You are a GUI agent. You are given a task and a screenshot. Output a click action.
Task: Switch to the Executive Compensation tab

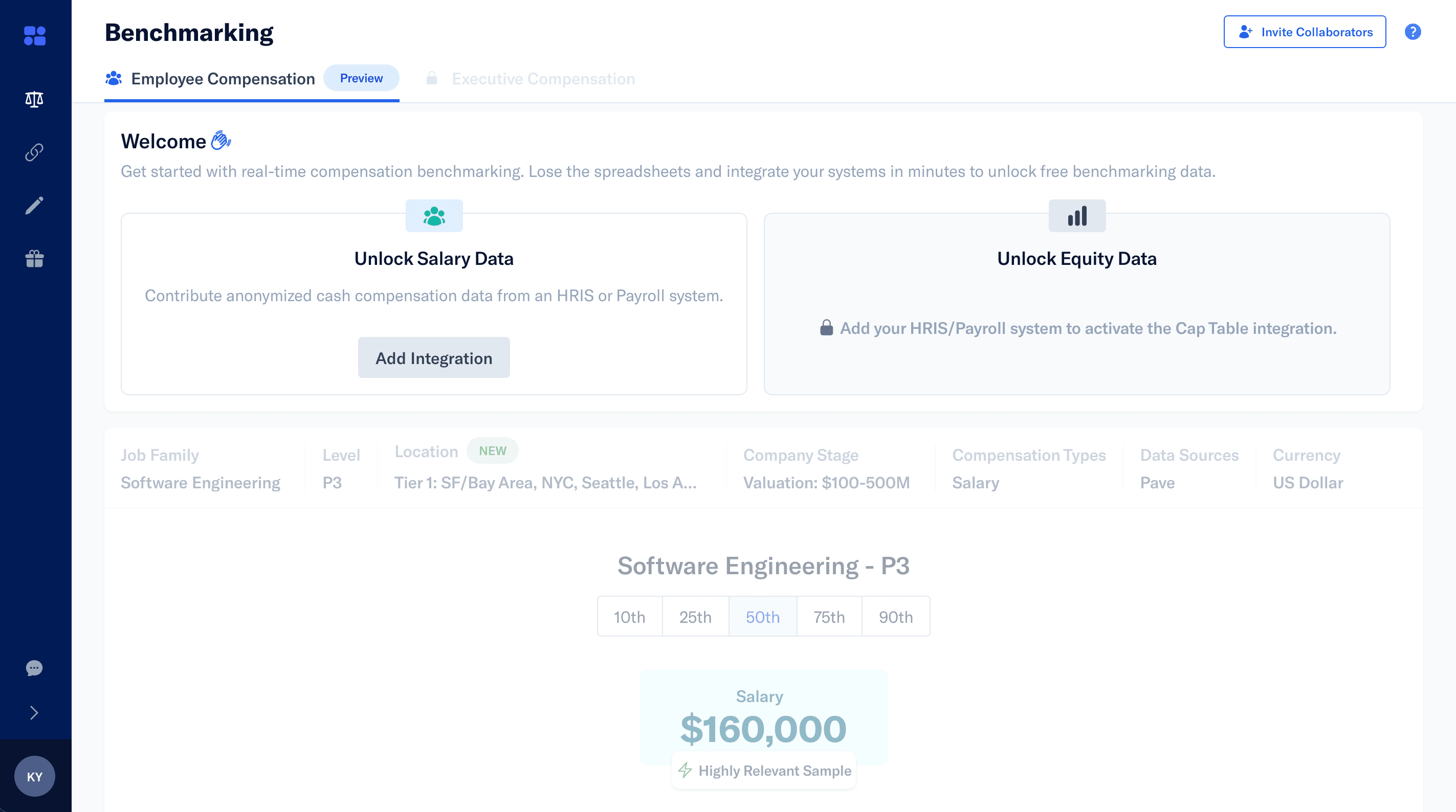(543, 79)
